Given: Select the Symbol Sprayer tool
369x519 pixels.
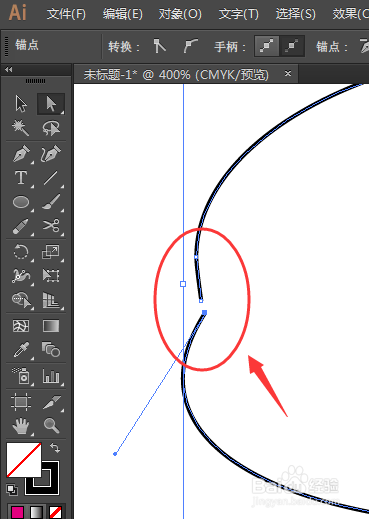Looking at the screenshot, I should pos(21,376).
